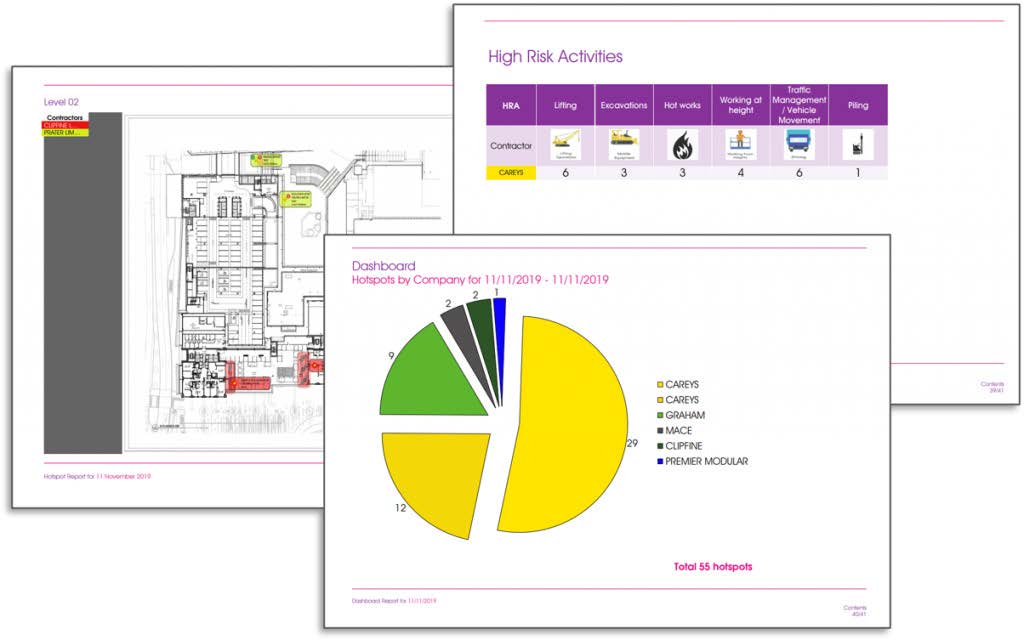Click the blue PREMIER MODULAR legend swatch
The width and height of the screenshot is (1024, 640).
tap(658, 461)
